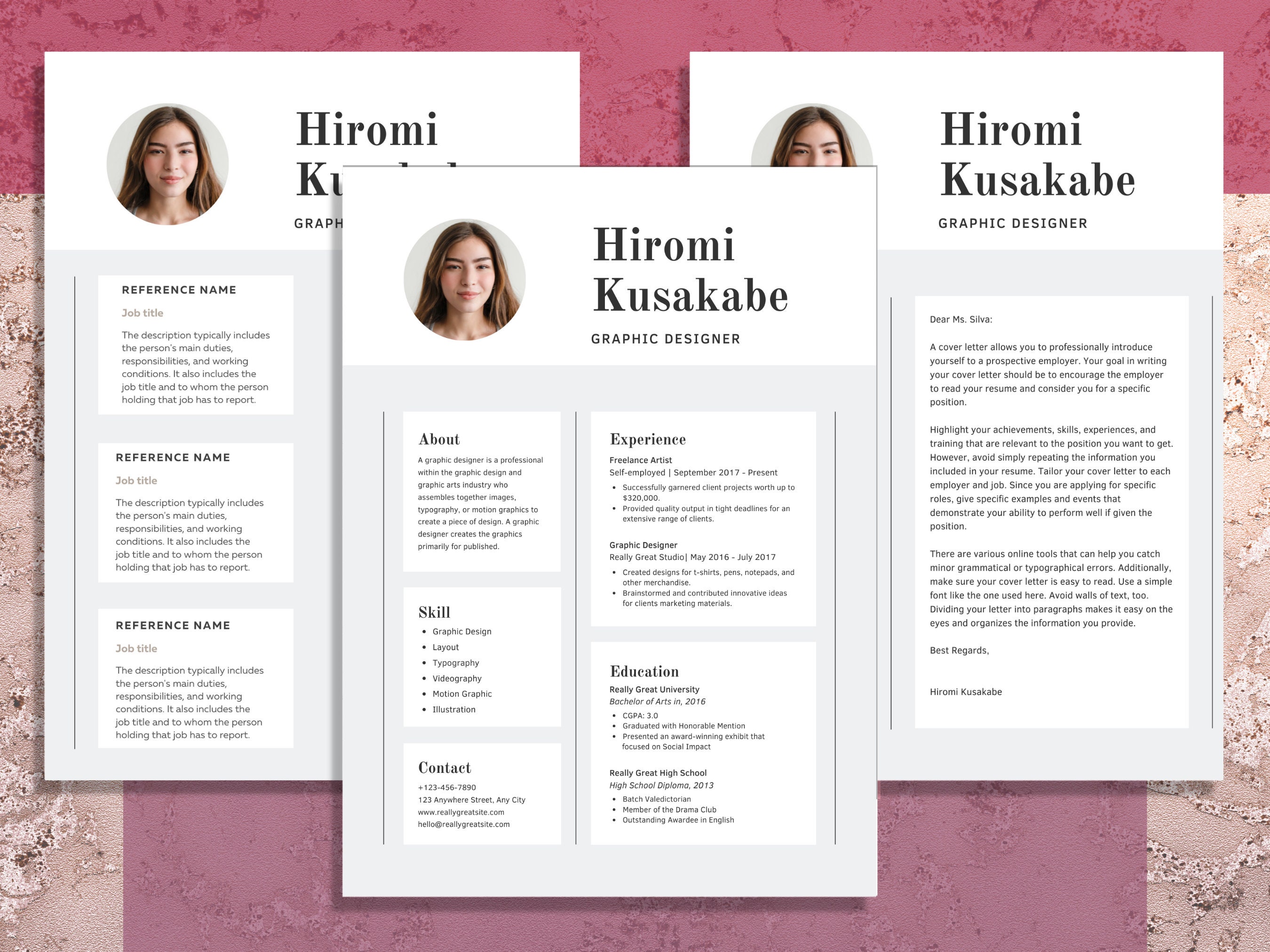Open the www.reallygreatsite.com link

[460, 812]
